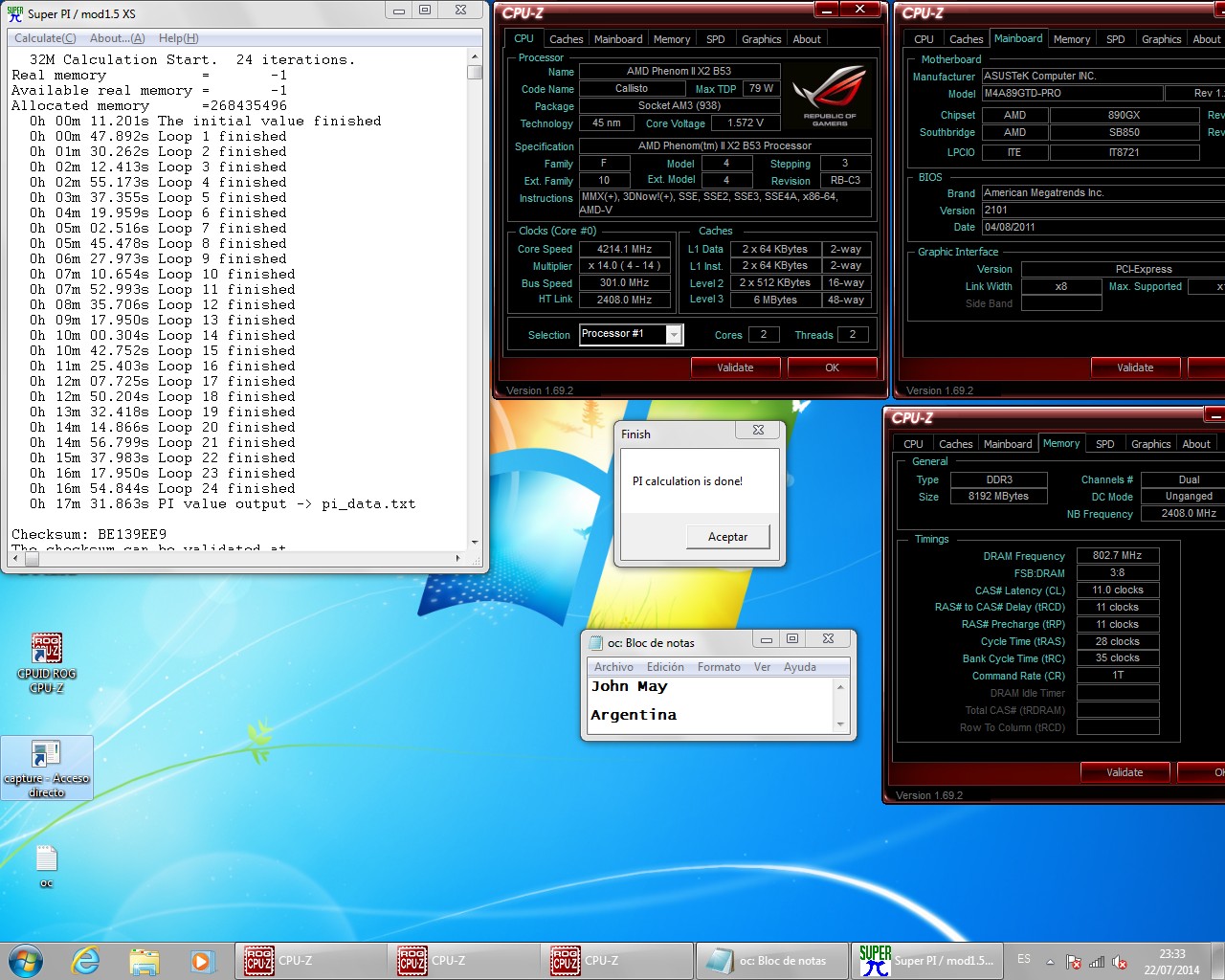Viewport: 1225px width, 980px height.
Task: Switch to Mainboard tab in first CPU-Z window
Action: tap(618, 39)
